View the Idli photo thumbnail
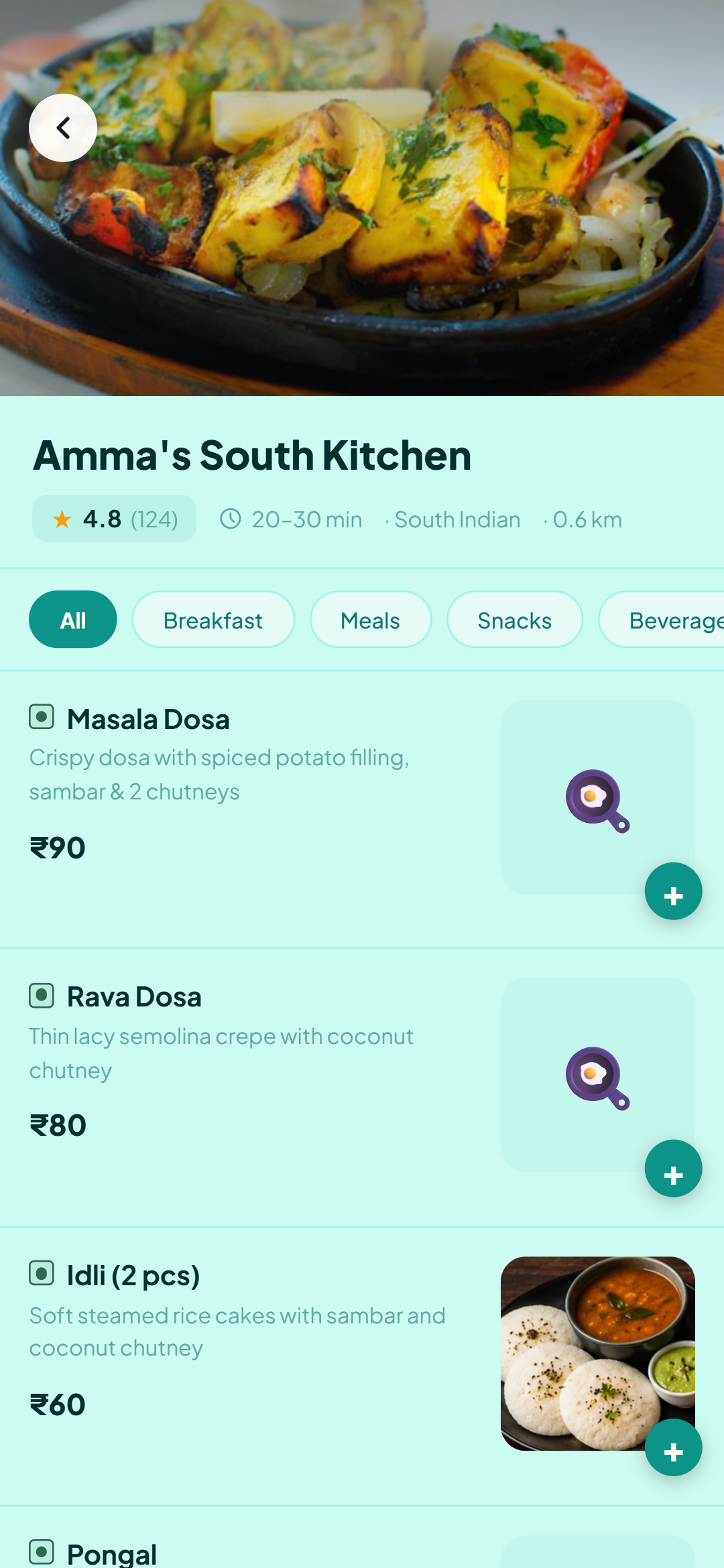 [598, 1354]
